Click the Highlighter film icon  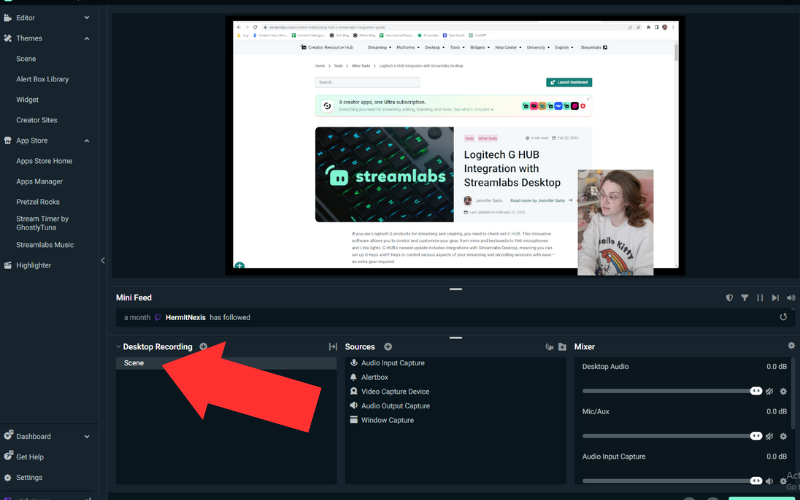pyautogui.click(x=8, y=265)
